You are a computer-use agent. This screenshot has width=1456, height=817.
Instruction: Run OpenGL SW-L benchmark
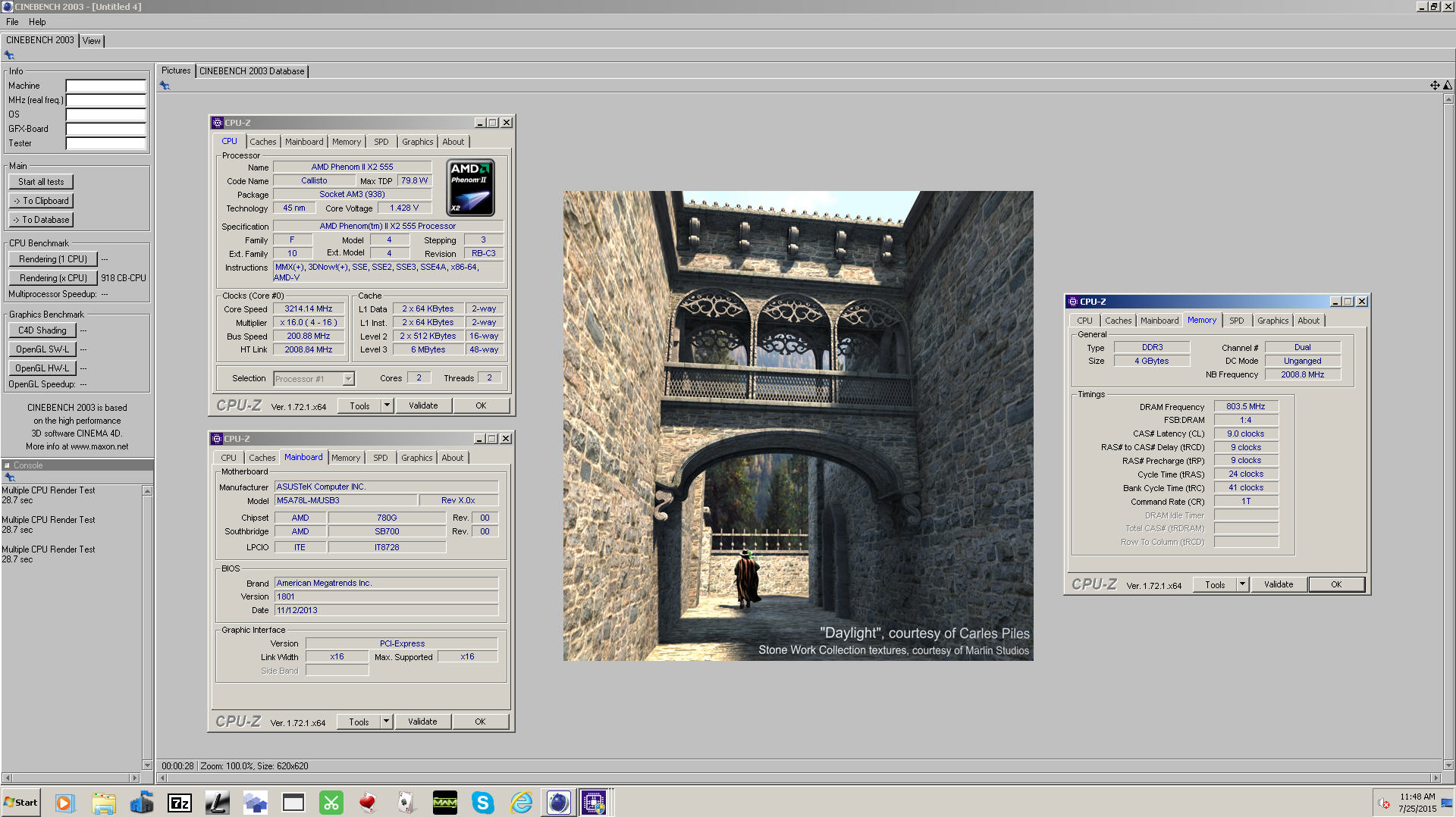42,349
